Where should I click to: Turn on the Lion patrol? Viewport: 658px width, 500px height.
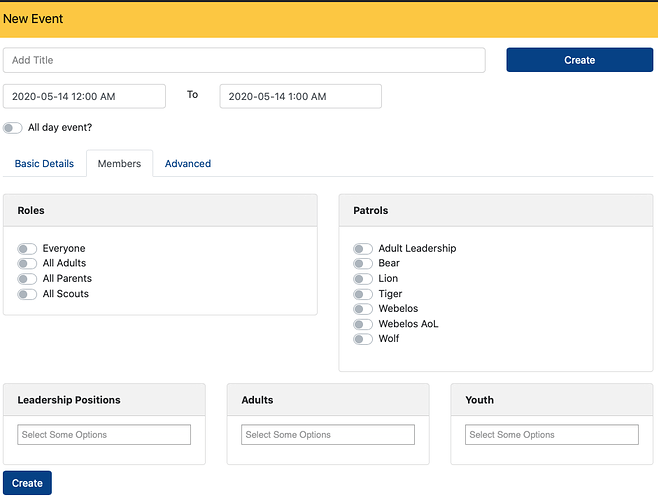tap(363, 279)
